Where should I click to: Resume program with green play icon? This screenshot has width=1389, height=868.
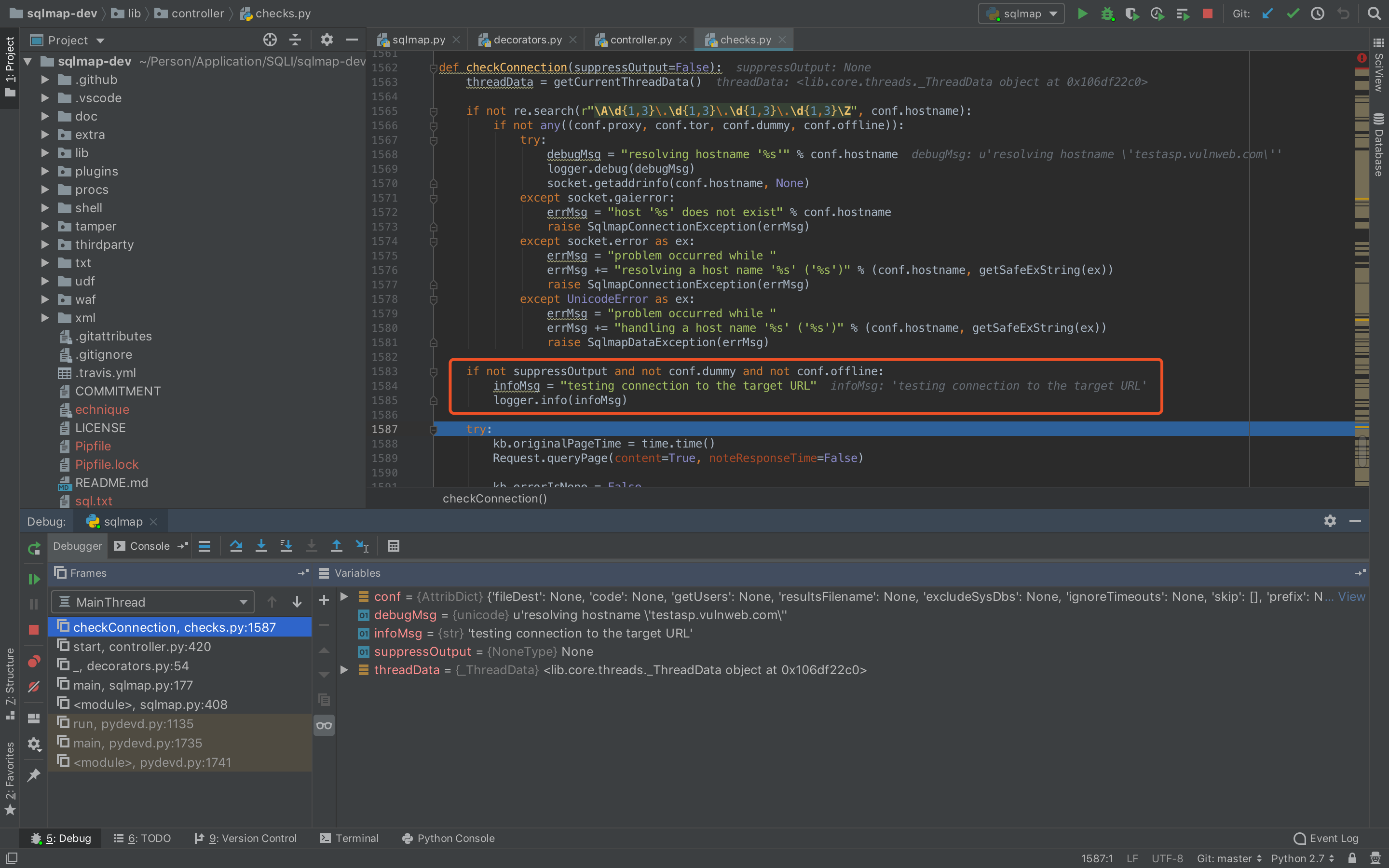point(34,579)
